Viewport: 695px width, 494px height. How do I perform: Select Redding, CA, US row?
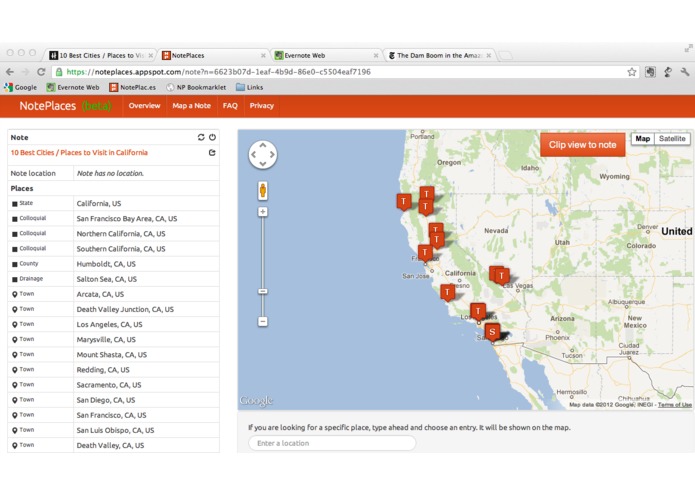tap(113, 370)
